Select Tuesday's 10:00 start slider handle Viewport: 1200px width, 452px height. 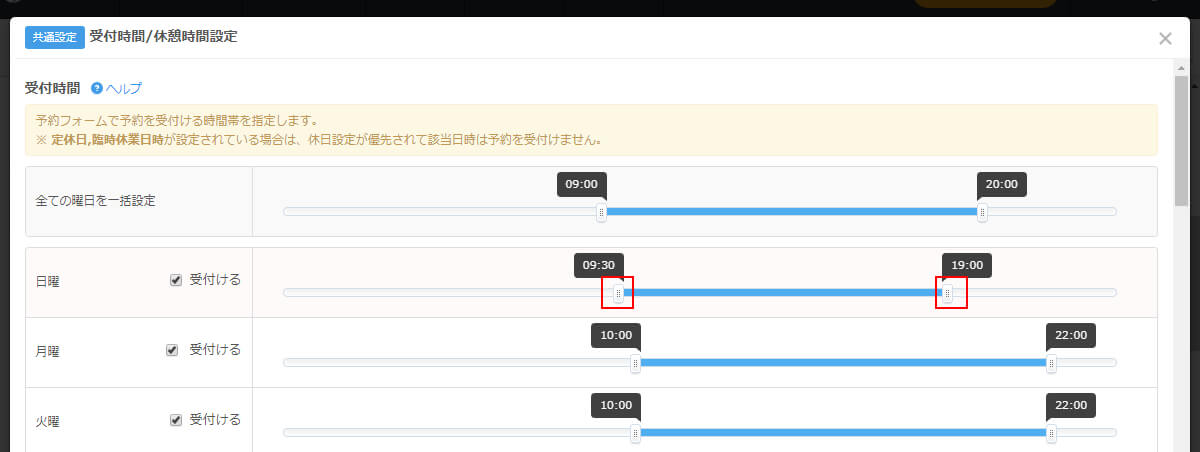(635, 433)
